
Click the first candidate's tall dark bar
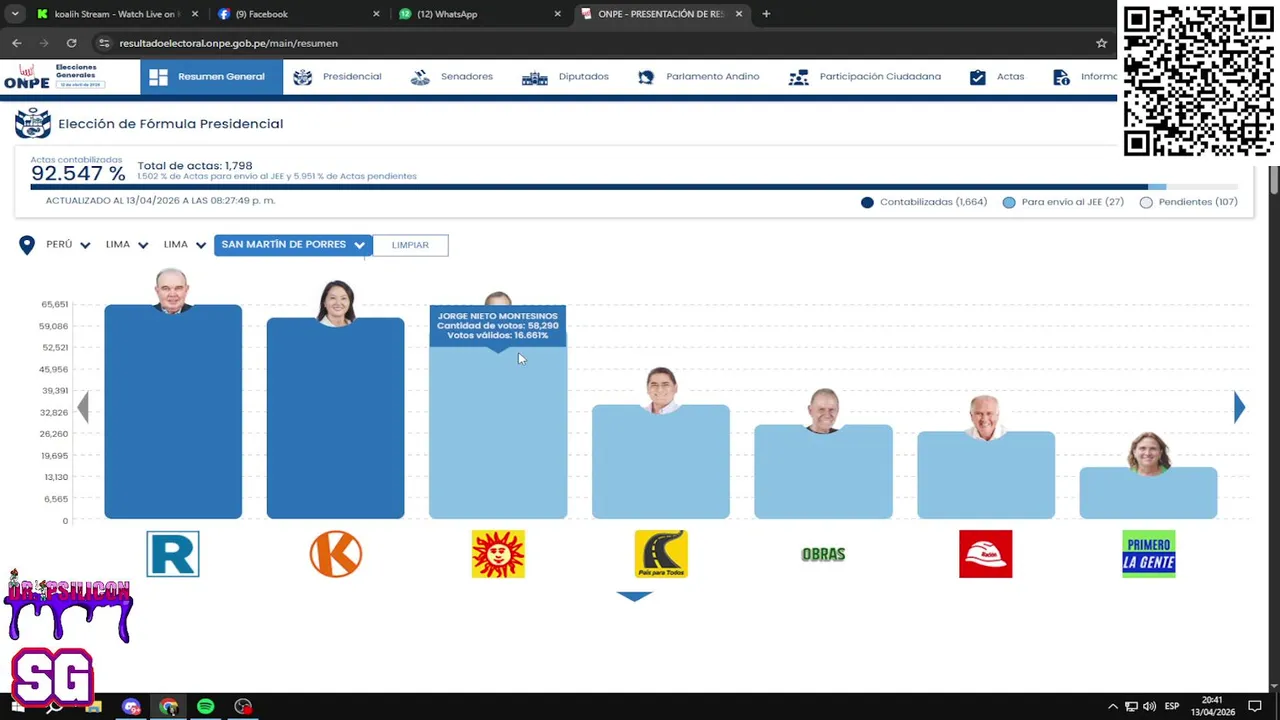click(x=173, y=412)
